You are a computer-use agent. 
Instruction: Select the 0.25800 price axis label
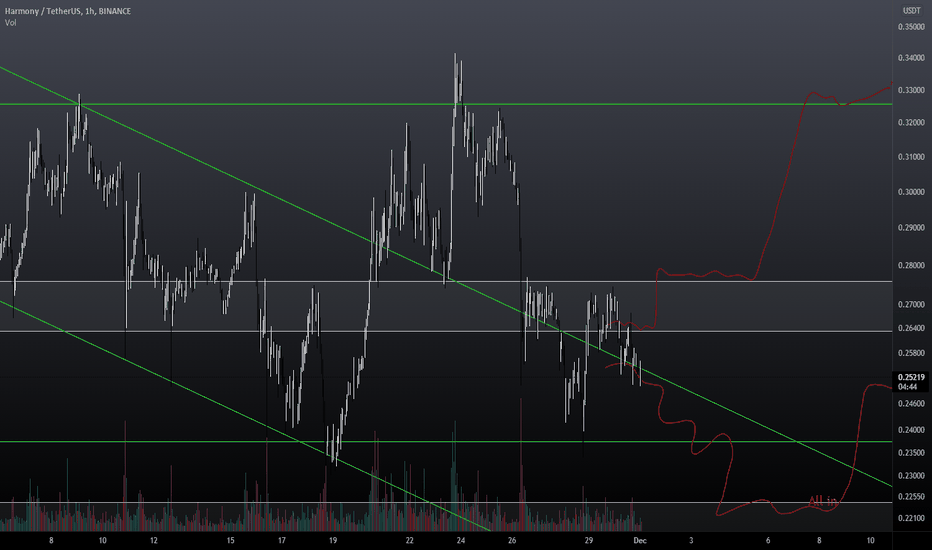pos(911,353)
